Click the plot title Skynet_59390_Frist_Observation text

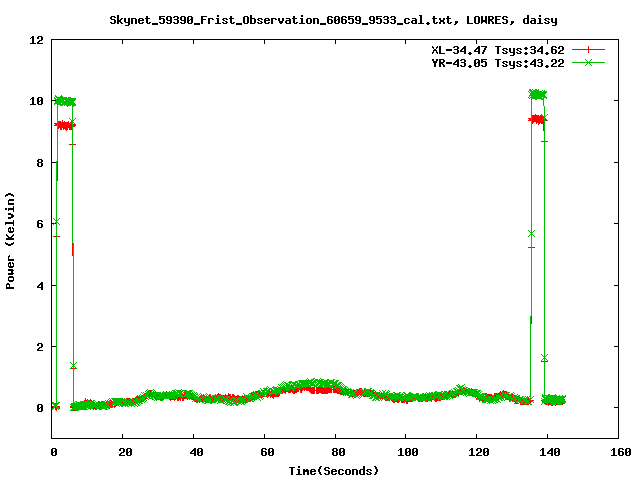[x=333, y=20]
